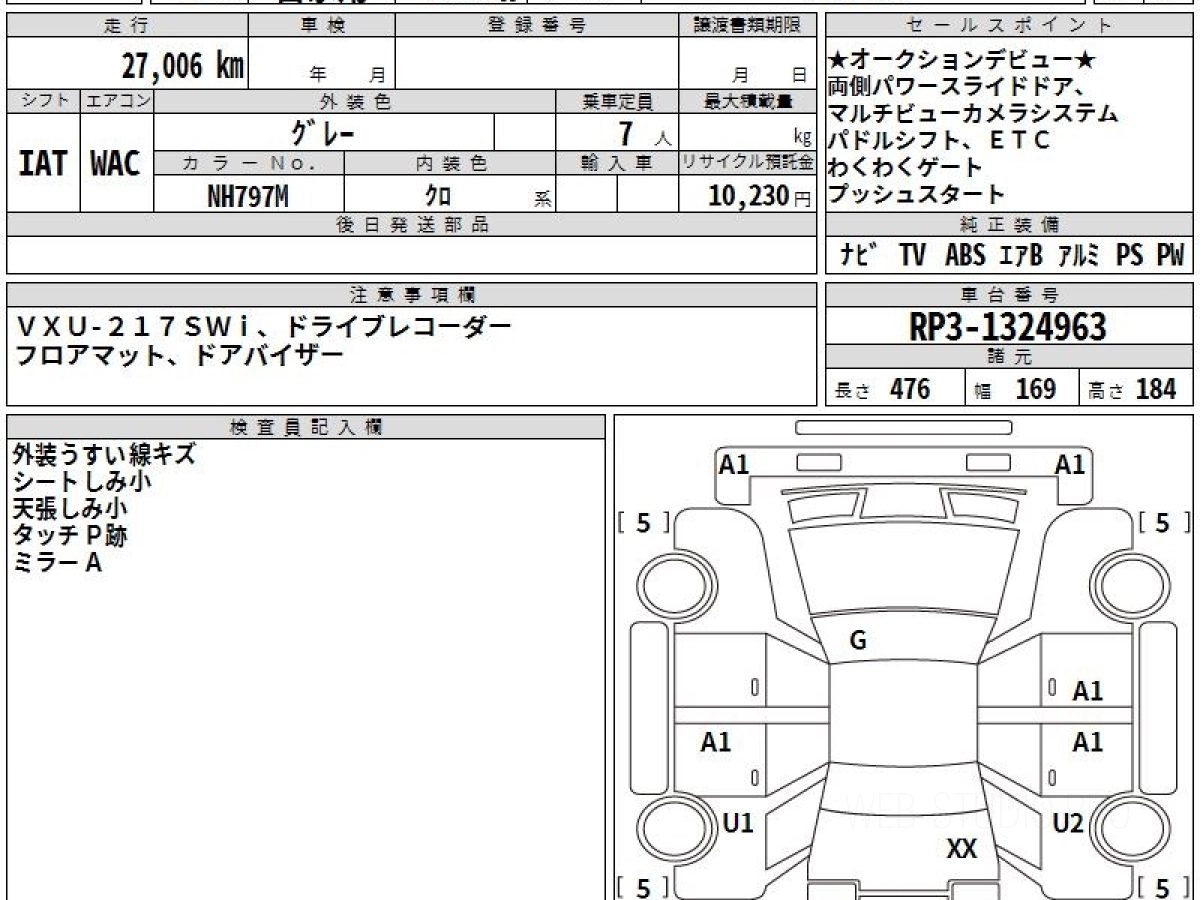Click the ナビ equipment item
Screen dimensions: 1200x900
tap(858, 255)
